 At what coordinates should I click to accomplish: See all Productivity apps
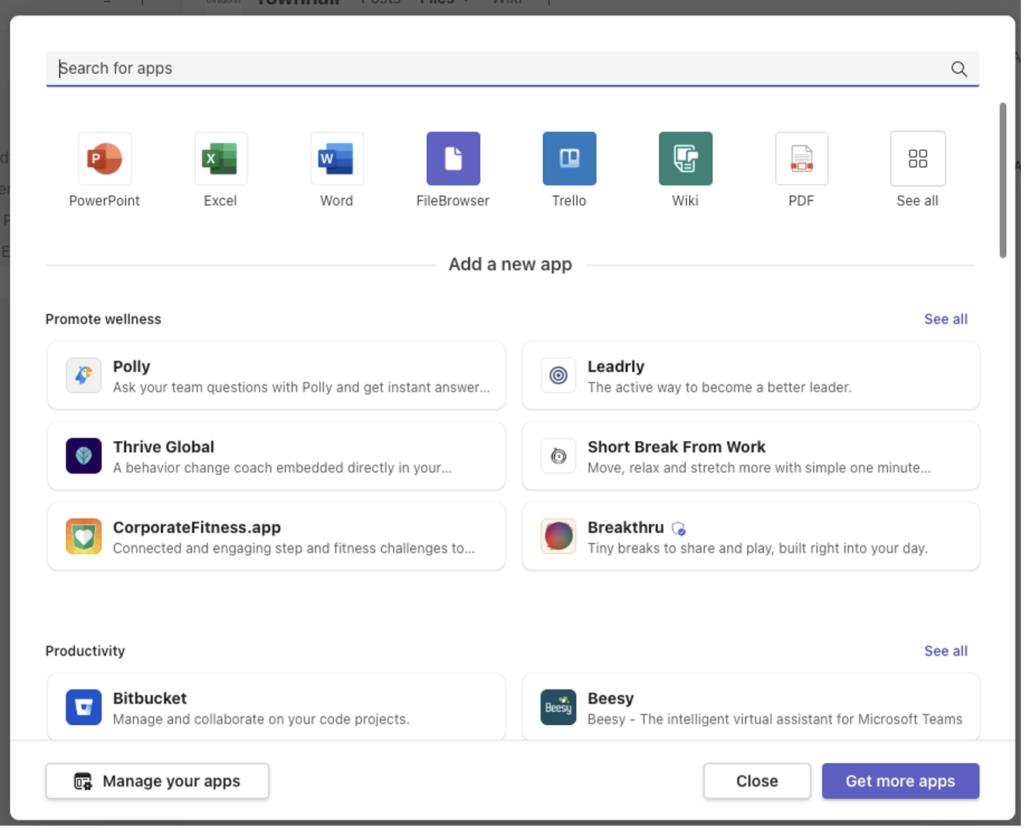pos(946,651)
